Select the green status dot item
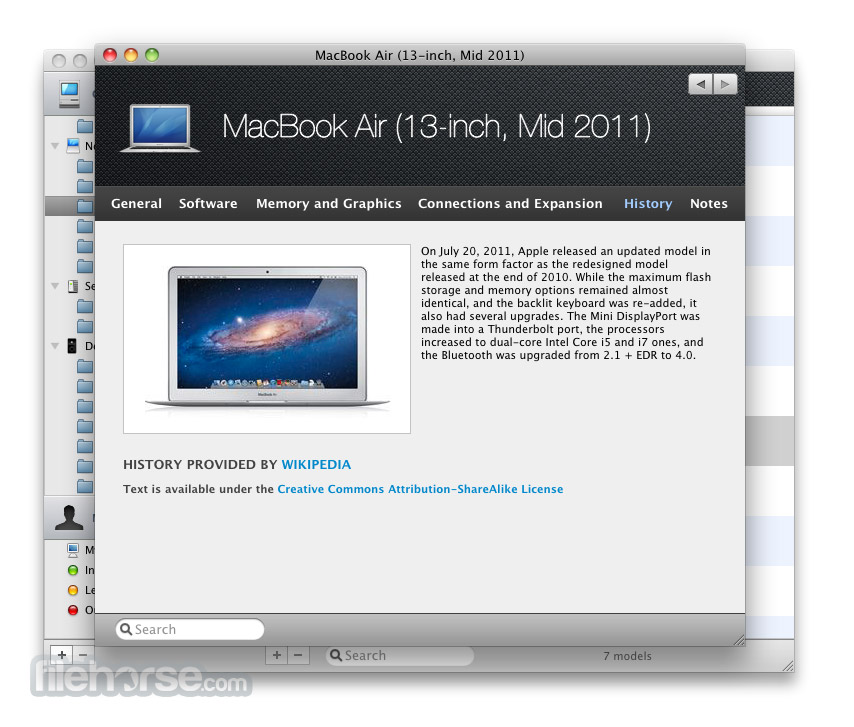The image size is (854, 727). 73,570
